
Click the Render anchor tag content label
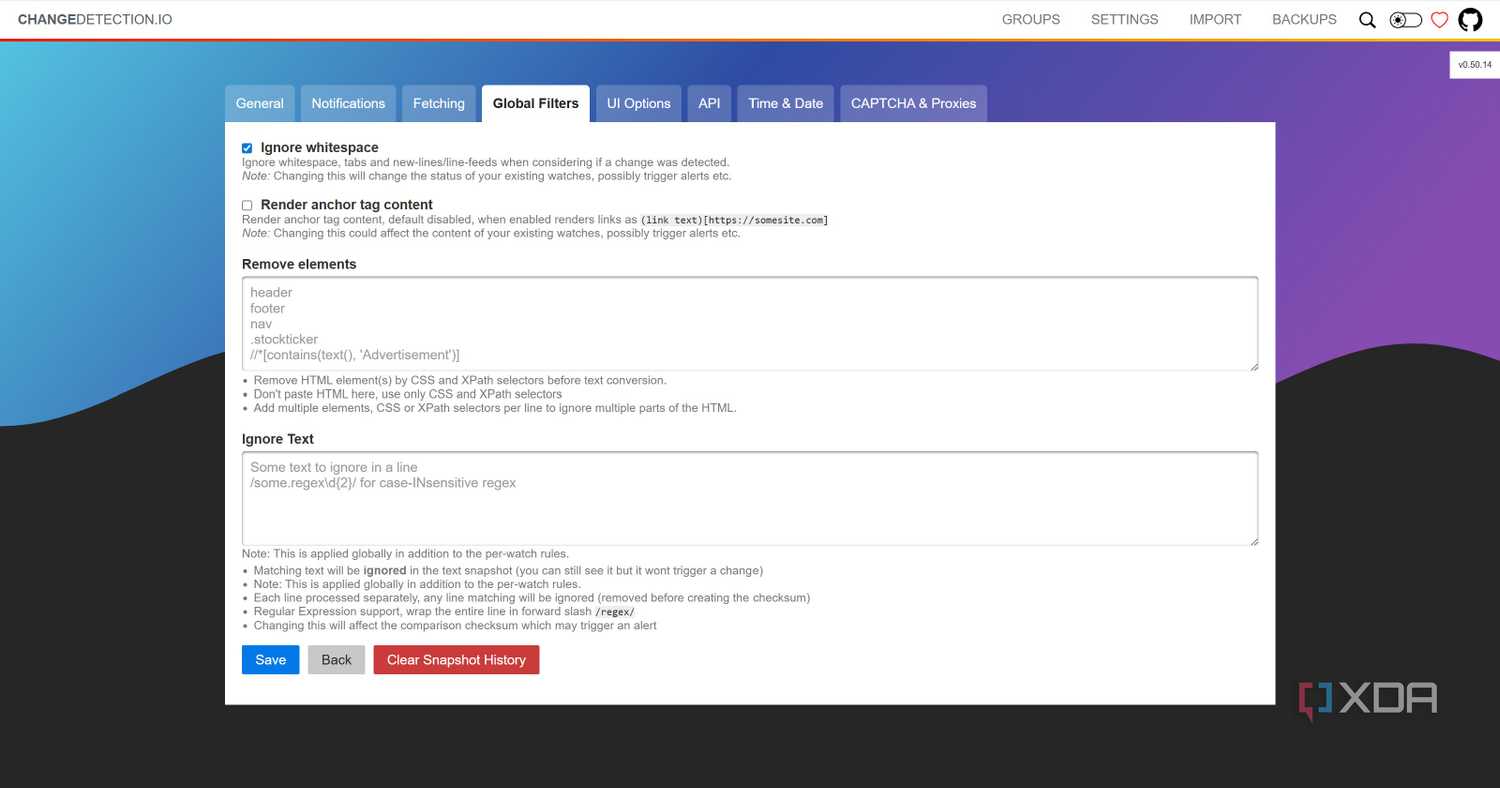pyautogui.click(x=347, y=205)
